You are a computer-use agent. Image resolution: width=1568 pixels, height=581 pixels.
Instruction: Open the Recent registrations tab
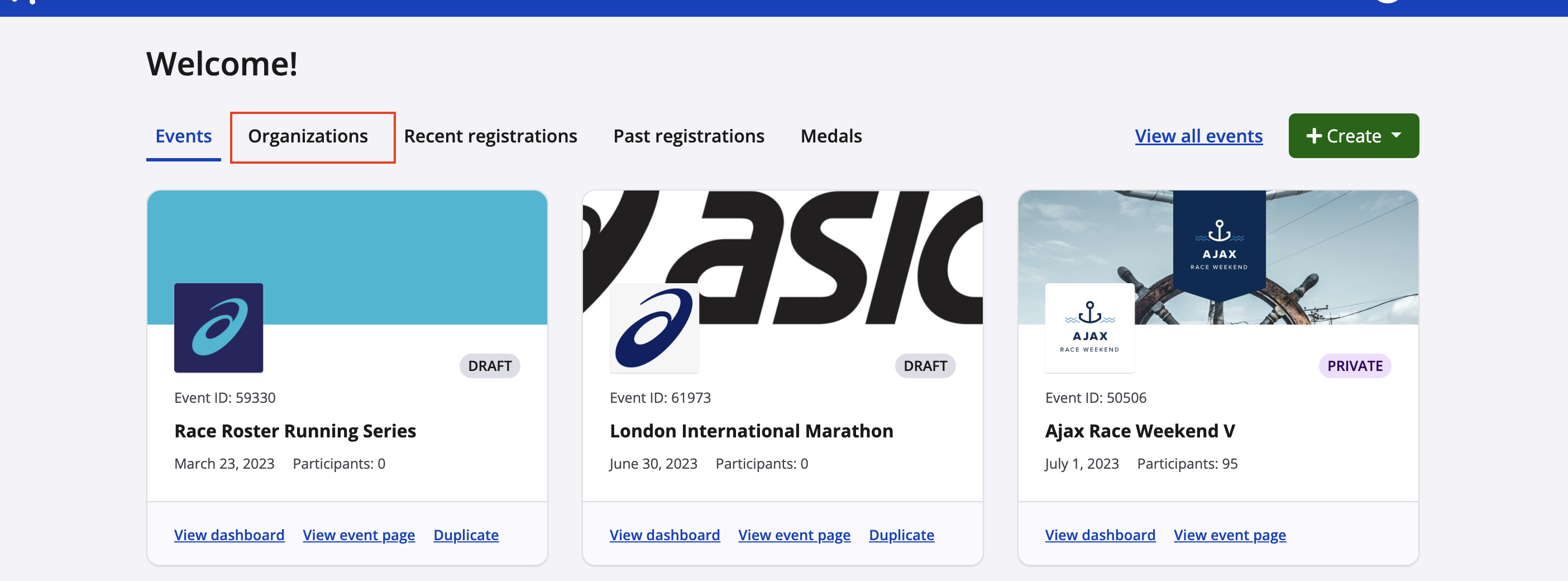coord(490,136)
